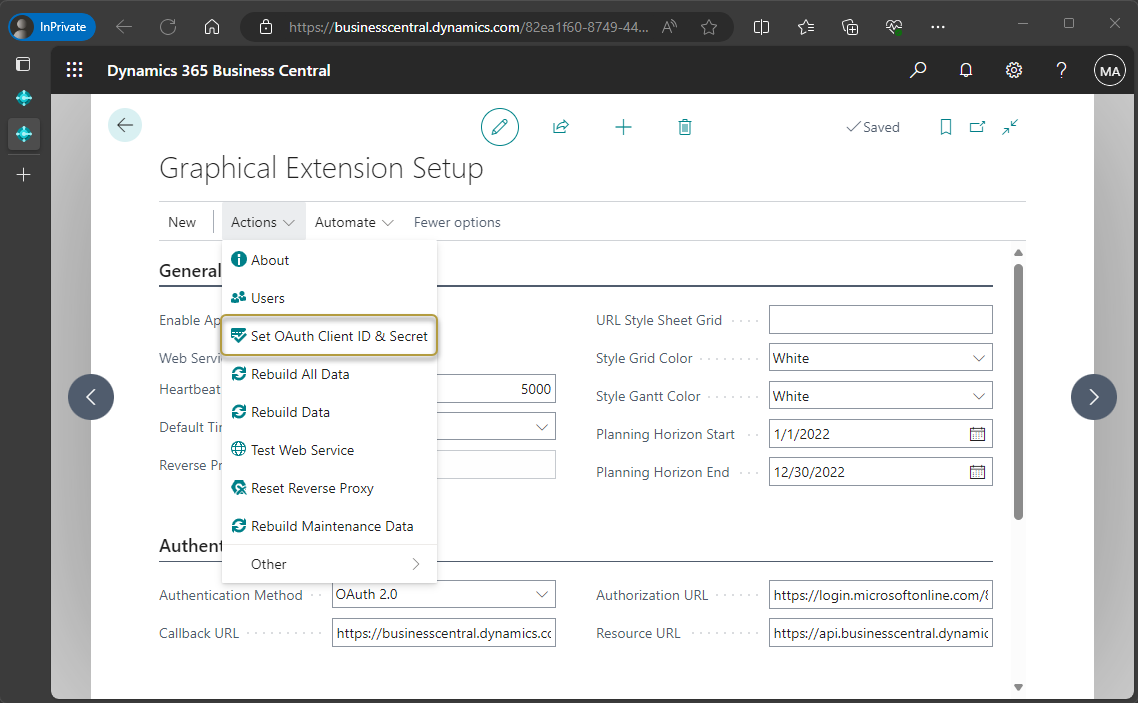Click the Fewer options button
The width and height of the screenshot is (1138, 703).
click(457, 222)
